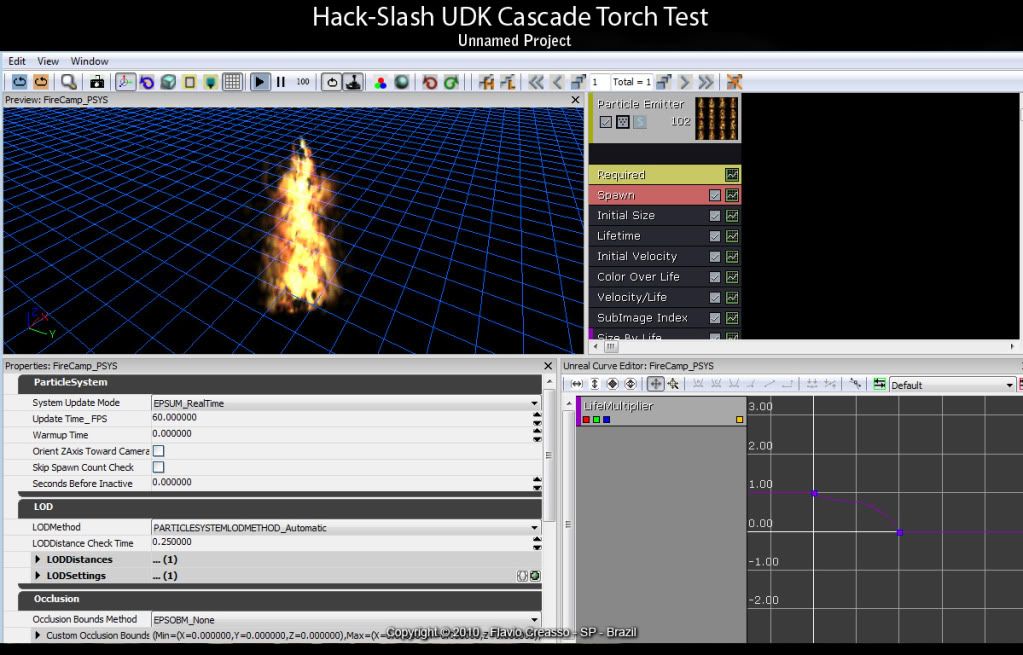Open the Default curve tab dropdown
This screenshot has height=655, width=1023.
(1010, 384)
